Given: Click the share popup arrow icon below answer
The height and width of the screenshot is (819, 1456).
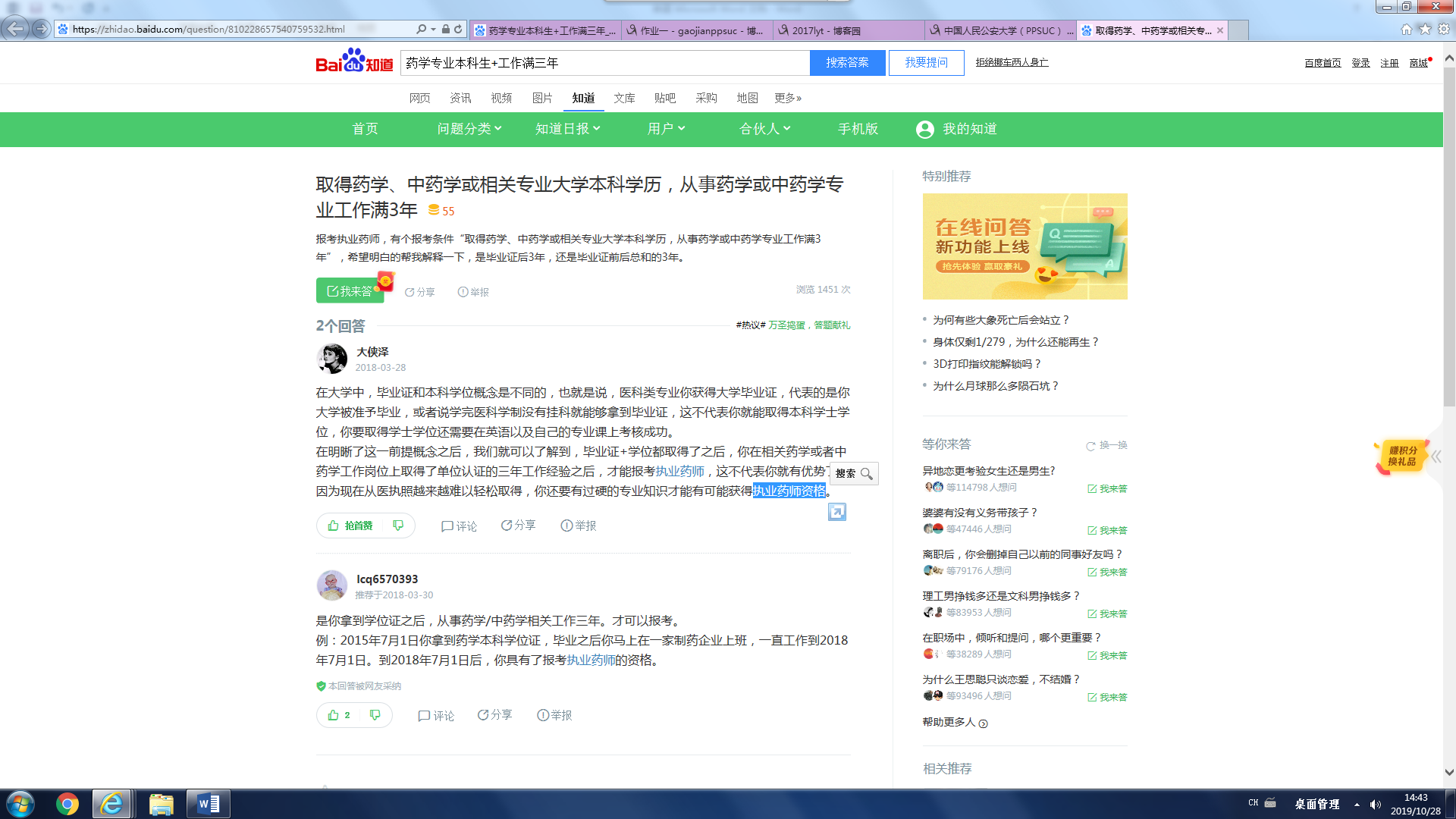Looking at the screenshot, I should coord(836,513).
